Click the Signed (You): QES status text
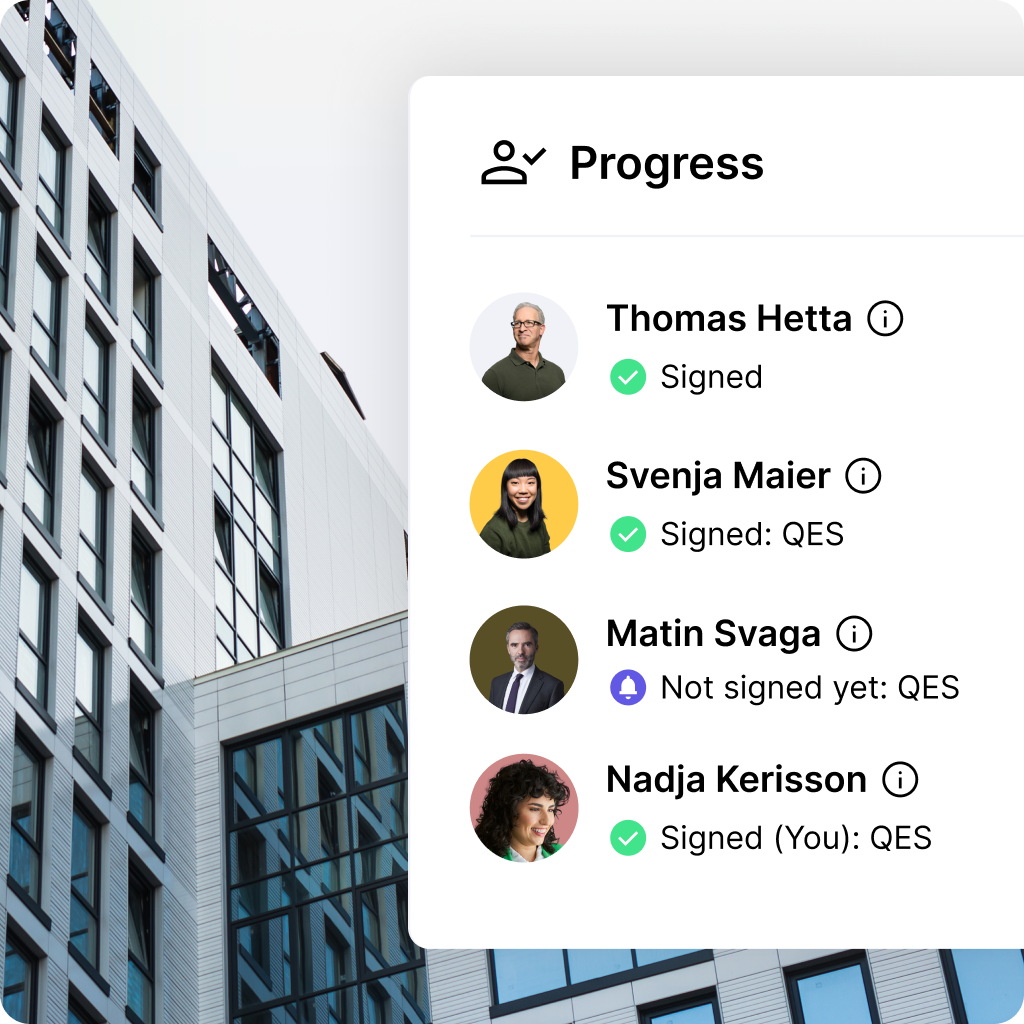1024x1024 pixels. pos(796,839)
